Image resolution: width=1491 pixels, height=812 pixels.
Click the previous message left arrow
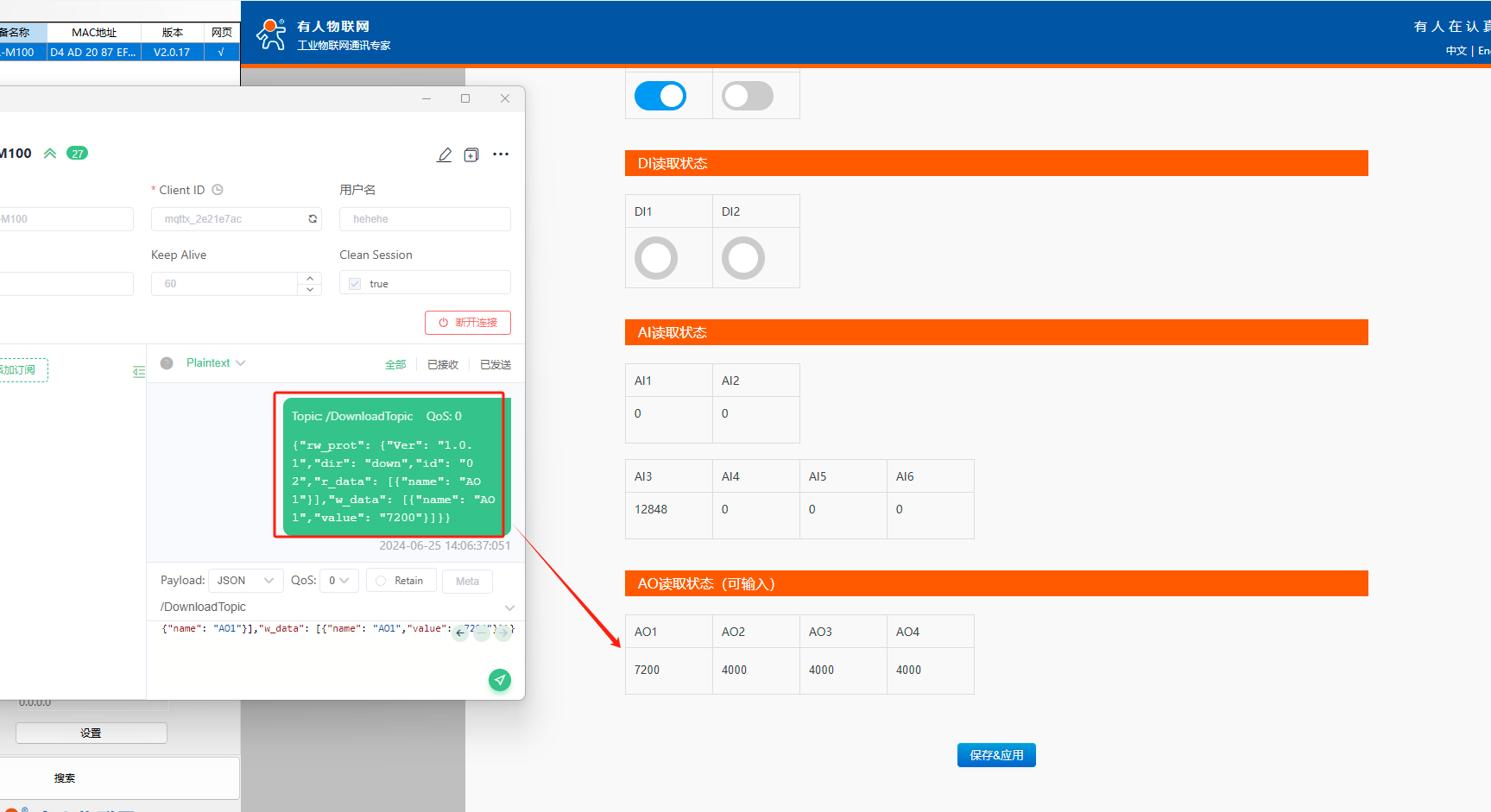point(461,633)
